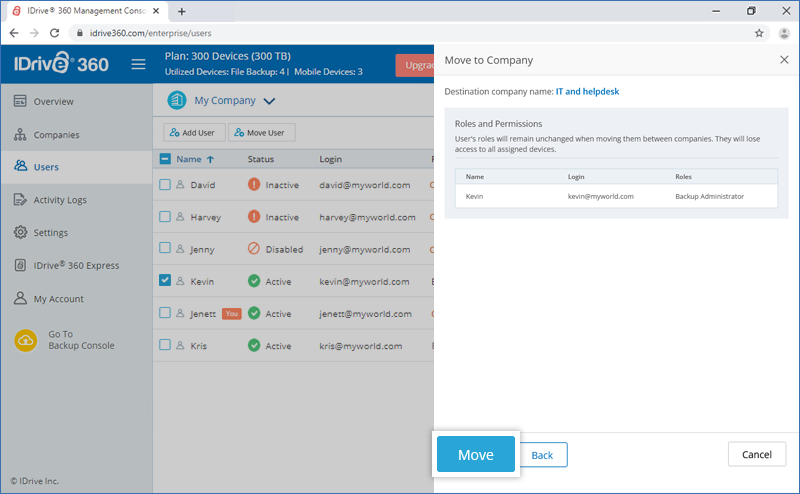Expand the My Company dropdown chevron

click(269, 101)
